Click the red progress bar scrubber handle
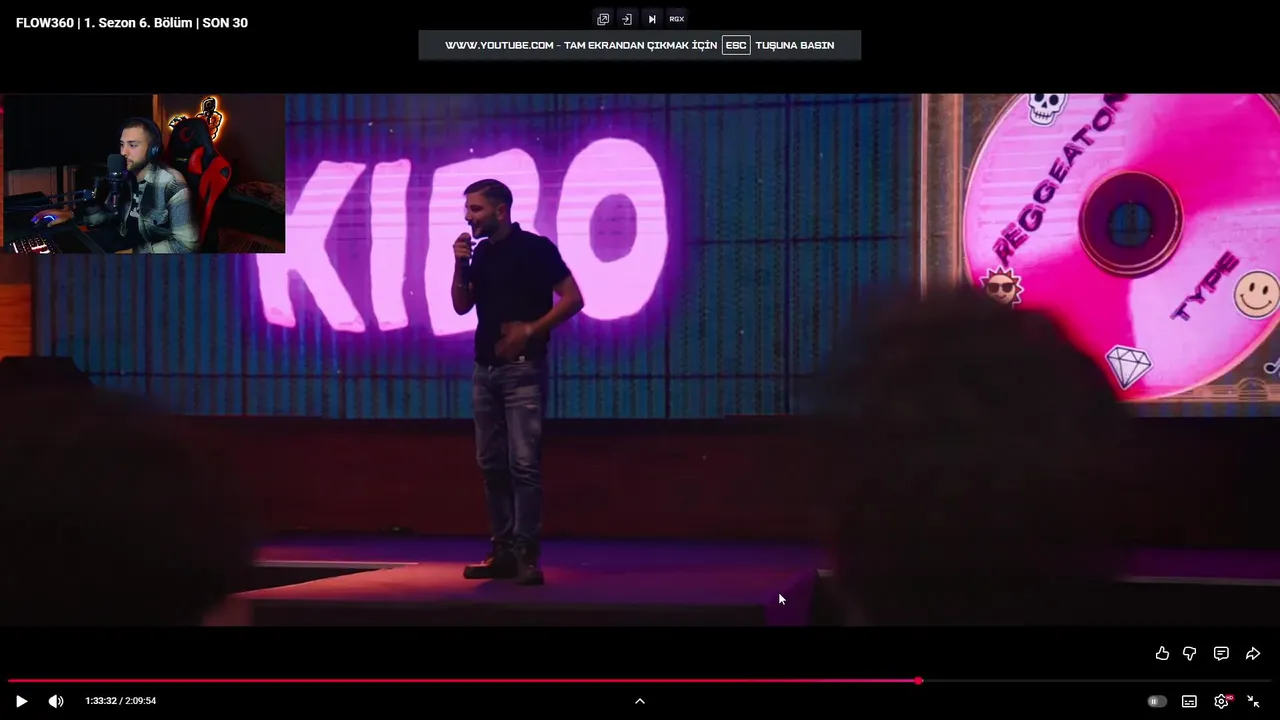The height and width of the screenshot is (720, 1280). pos(919,681)
